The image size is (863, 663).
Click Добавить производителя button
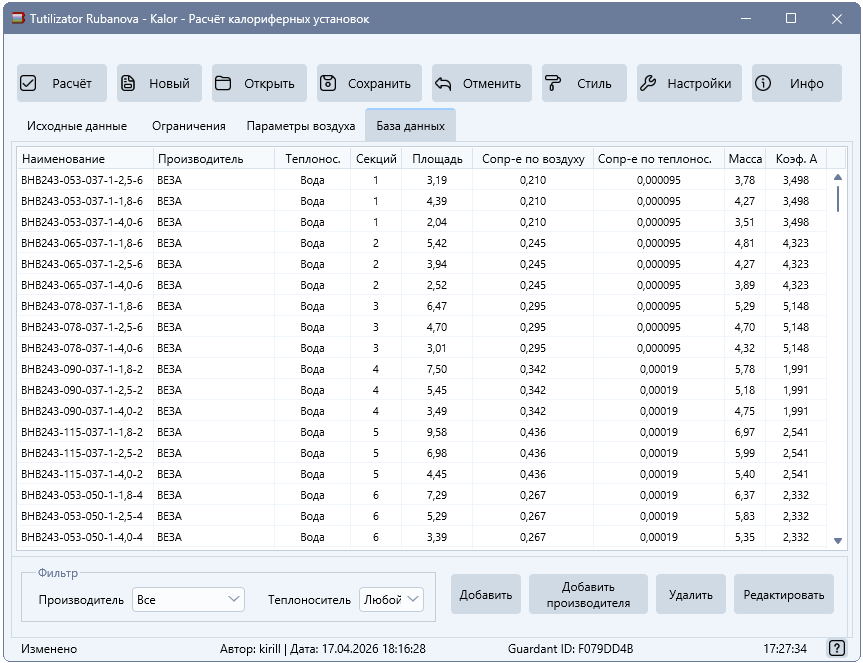(588, 594)
